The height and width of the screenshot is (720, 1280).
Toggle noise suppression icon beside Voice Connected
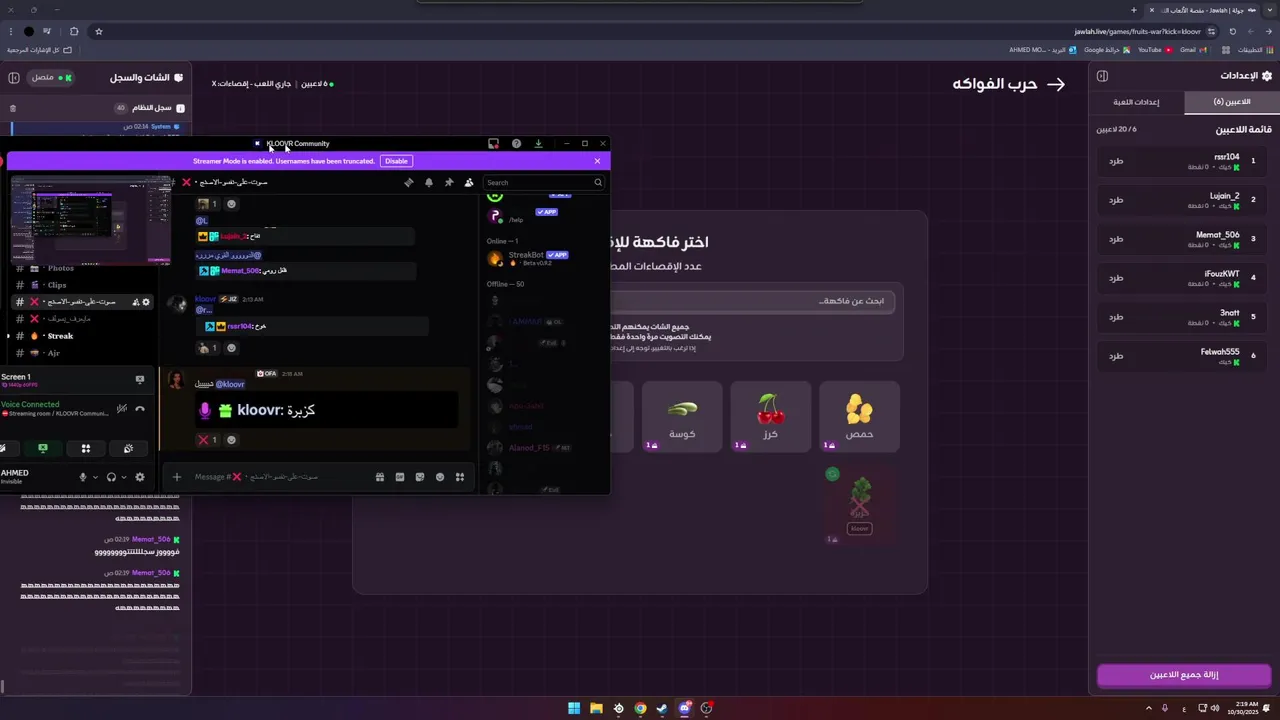121,408
